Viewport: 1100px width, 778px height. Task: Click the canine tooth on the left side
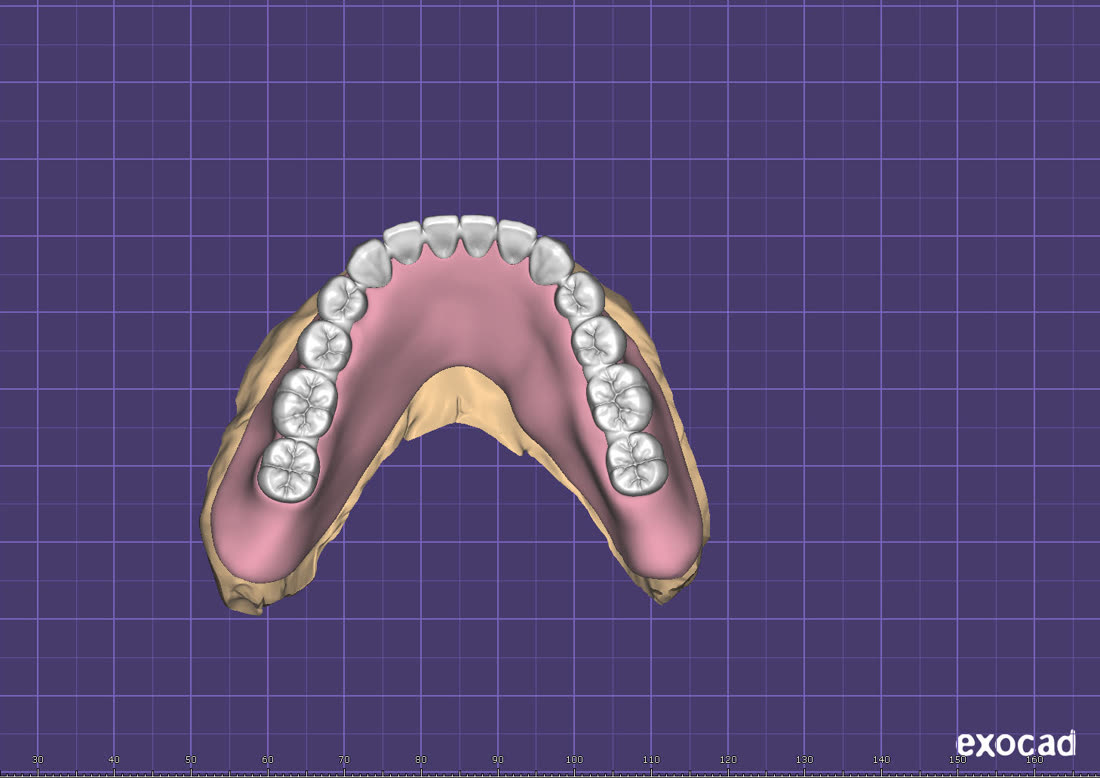coord(369,263)
